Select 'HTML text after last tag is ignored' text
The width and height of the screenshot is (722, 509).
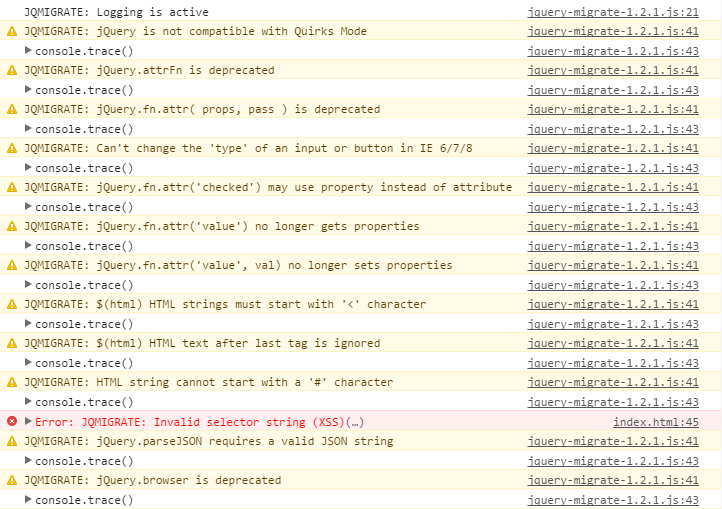(x=265, y=344)
